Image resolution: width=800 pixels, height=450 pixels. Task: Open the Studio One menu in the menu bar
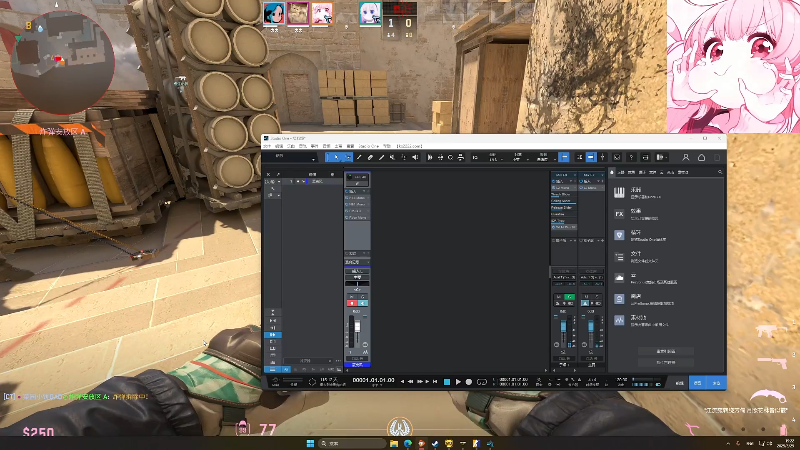pyautogui.click(x=368, y=146)
